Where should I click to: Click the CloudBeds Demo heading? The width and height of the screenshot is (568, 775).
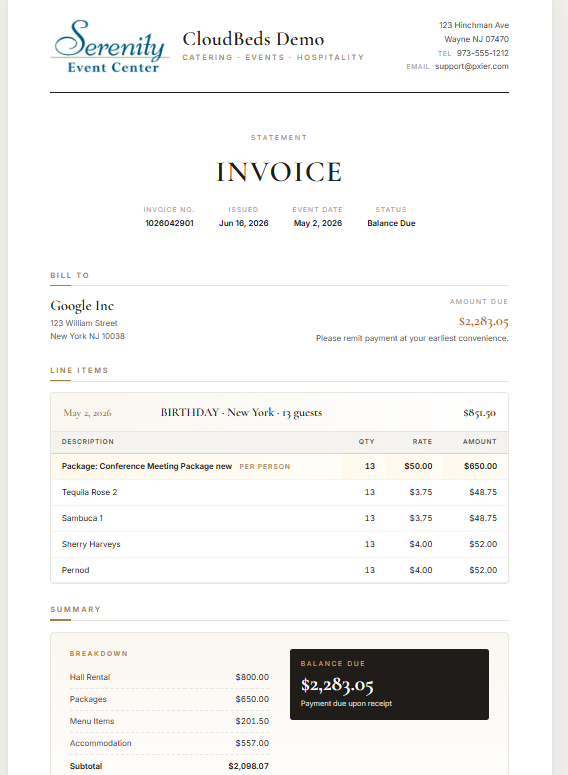pyautogui.click(x=253, y=39)
